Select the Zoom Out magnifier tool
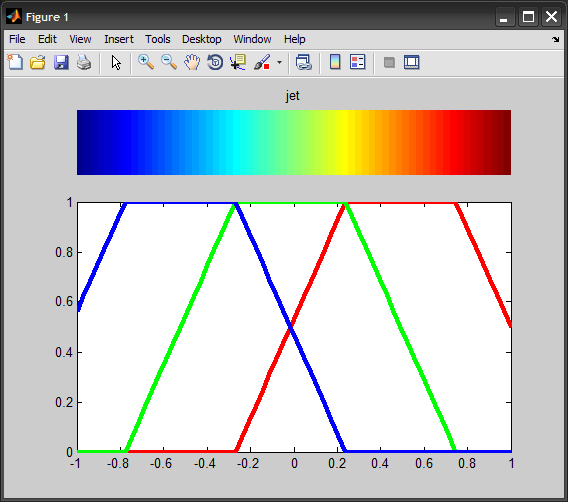 169,62
